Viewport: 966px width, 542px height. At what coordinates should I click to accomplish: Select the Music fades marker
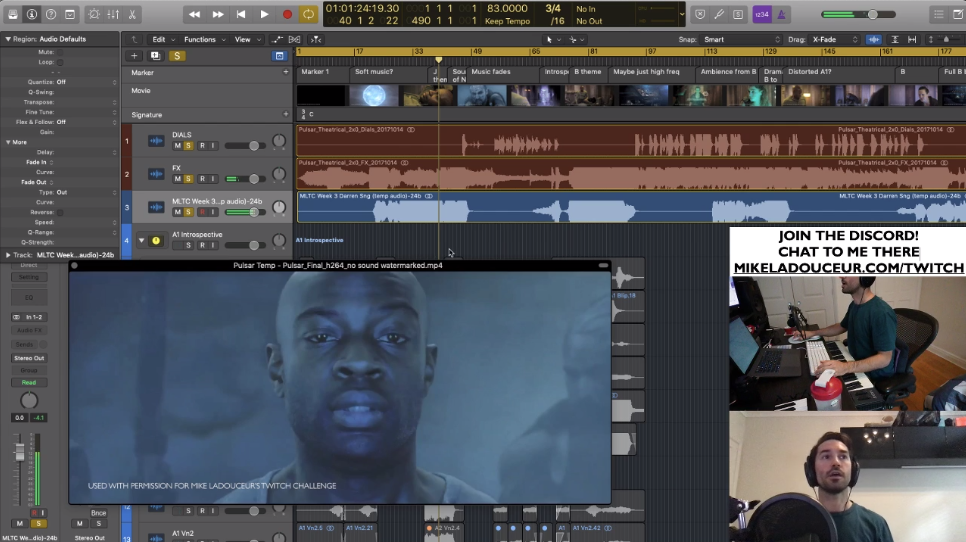(491, 71)
